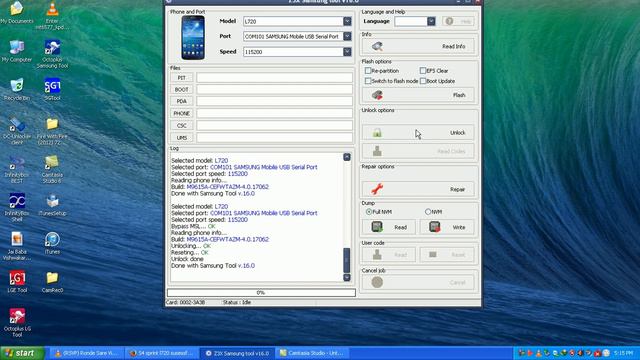Open My Computer desktop icon
This screenshot has height=360, width=640.
pyautogui.click(x=17, y=51)
